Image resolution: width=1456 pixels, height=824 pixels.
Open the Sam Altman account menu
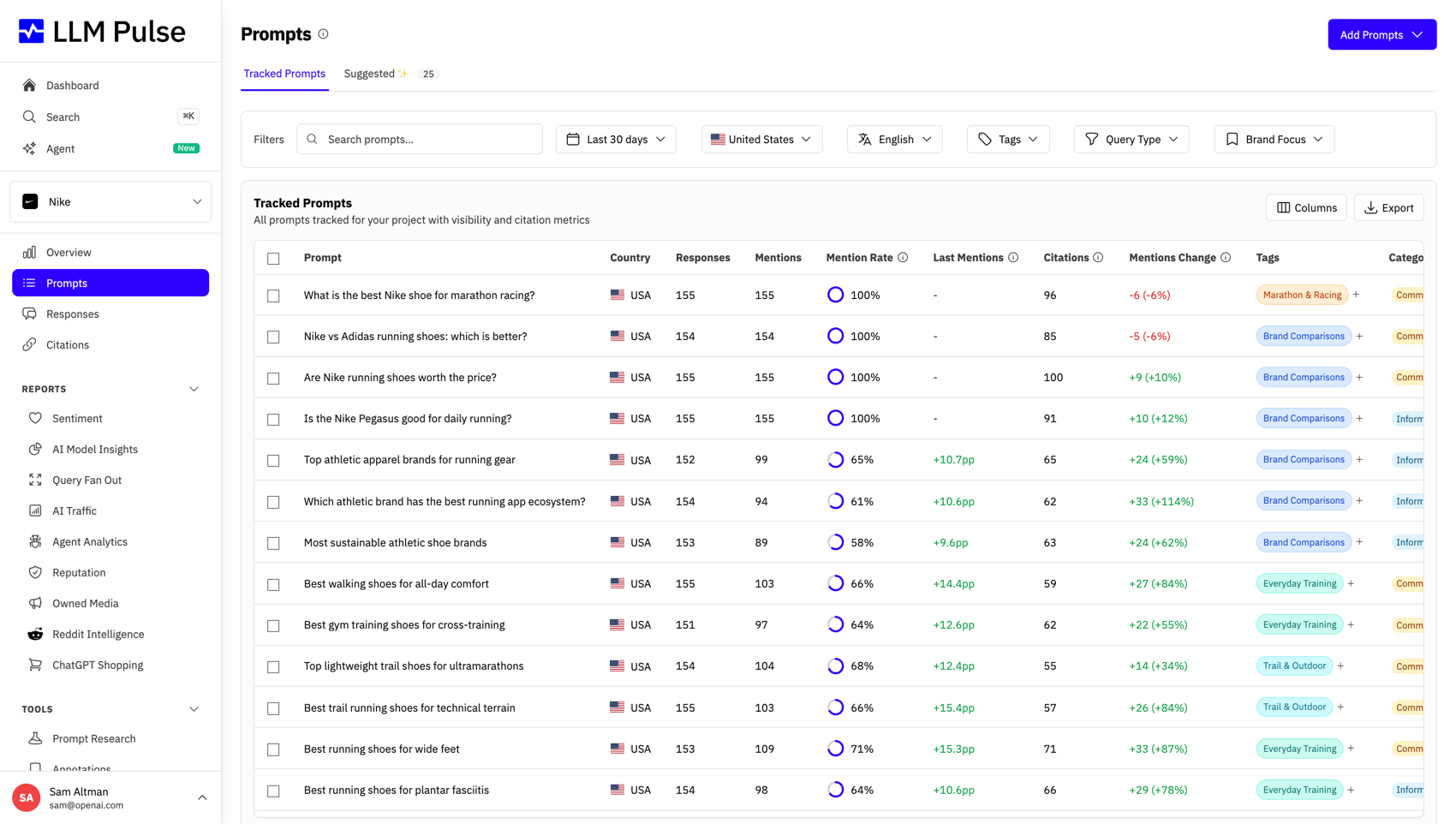[110, 797]
